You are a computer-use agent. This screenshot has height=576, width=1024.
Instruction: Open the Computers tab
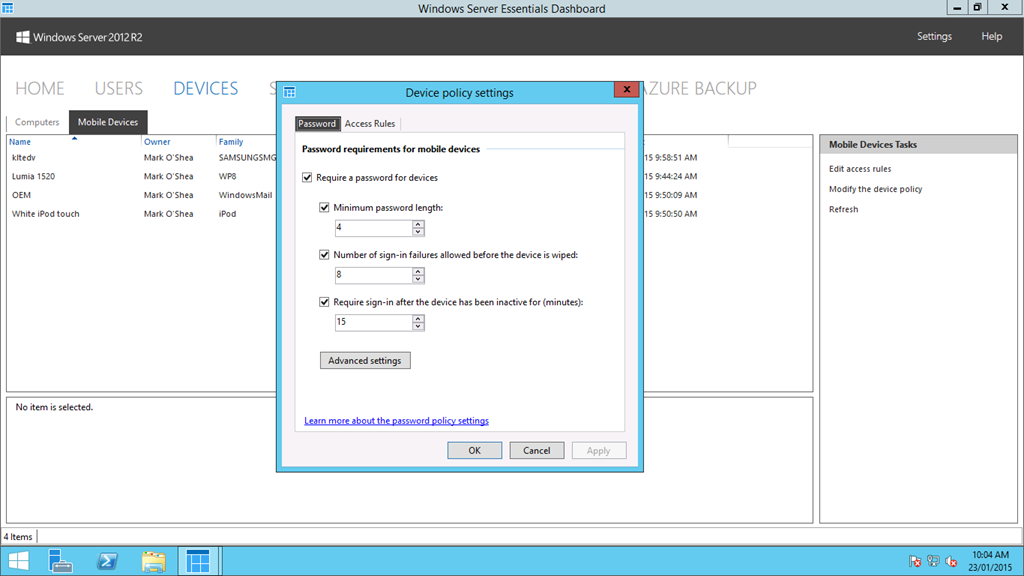point(37,122)
